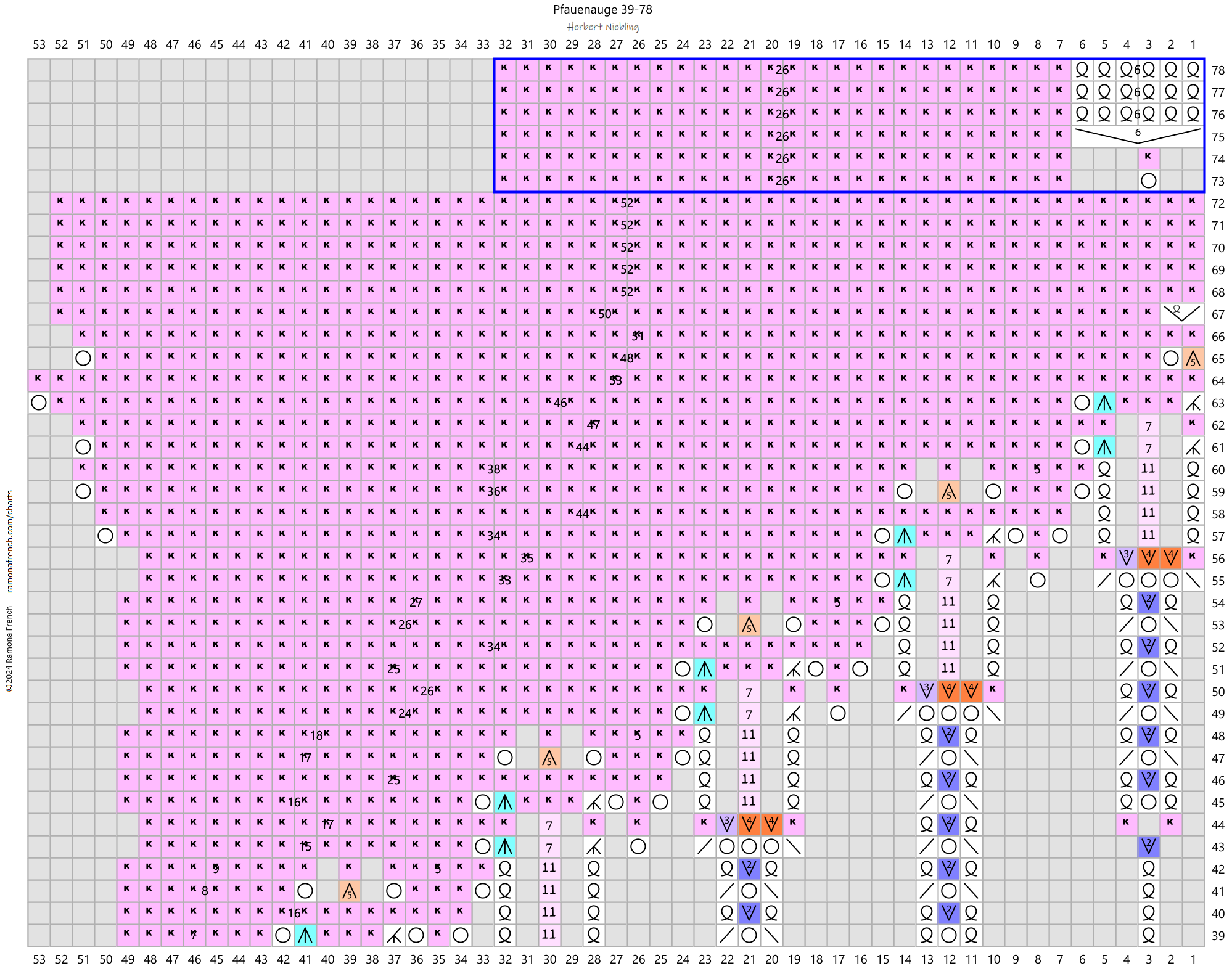Viewport: 1232px width, 974px height.
Task: Select the yarn over circle in column 53
Action: (39, 403)
